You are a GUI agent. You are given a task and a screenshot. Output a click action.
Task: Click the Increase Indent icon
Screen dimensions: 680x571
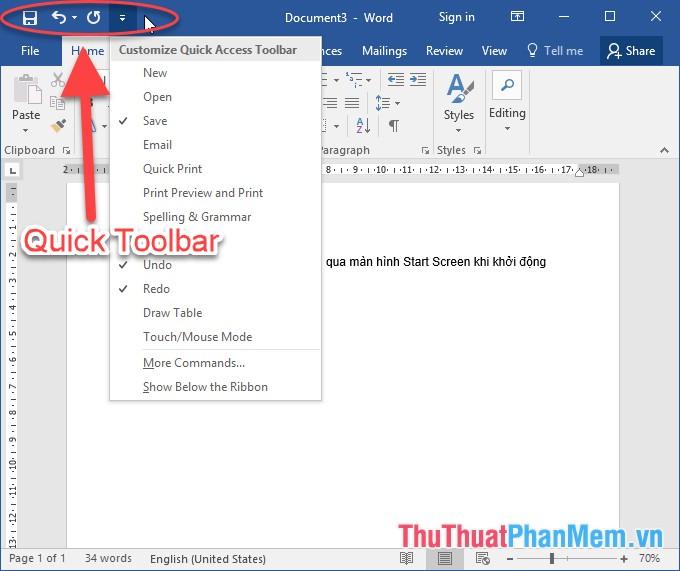(418, 80)
